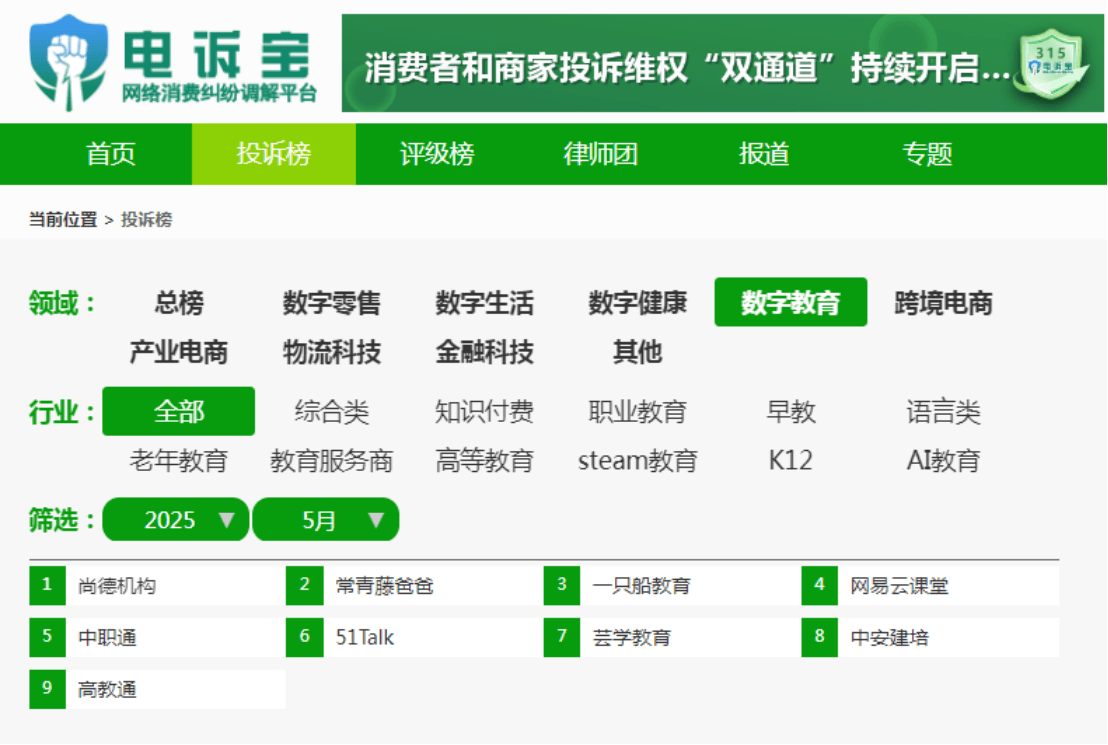
Task: Filter by K12 industry
Action: tap(790, 461)
